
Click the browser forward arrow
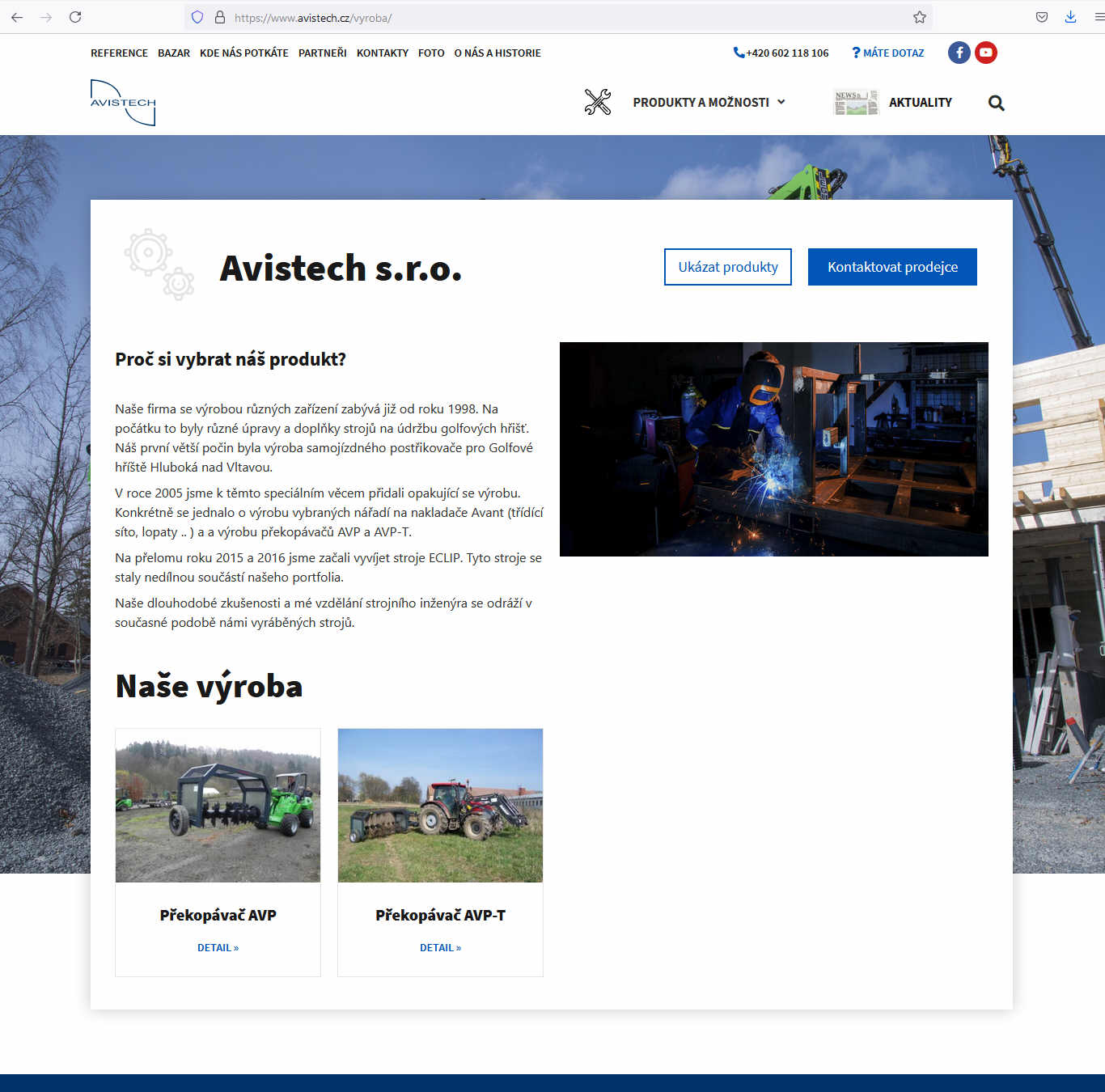pos(46,17)
